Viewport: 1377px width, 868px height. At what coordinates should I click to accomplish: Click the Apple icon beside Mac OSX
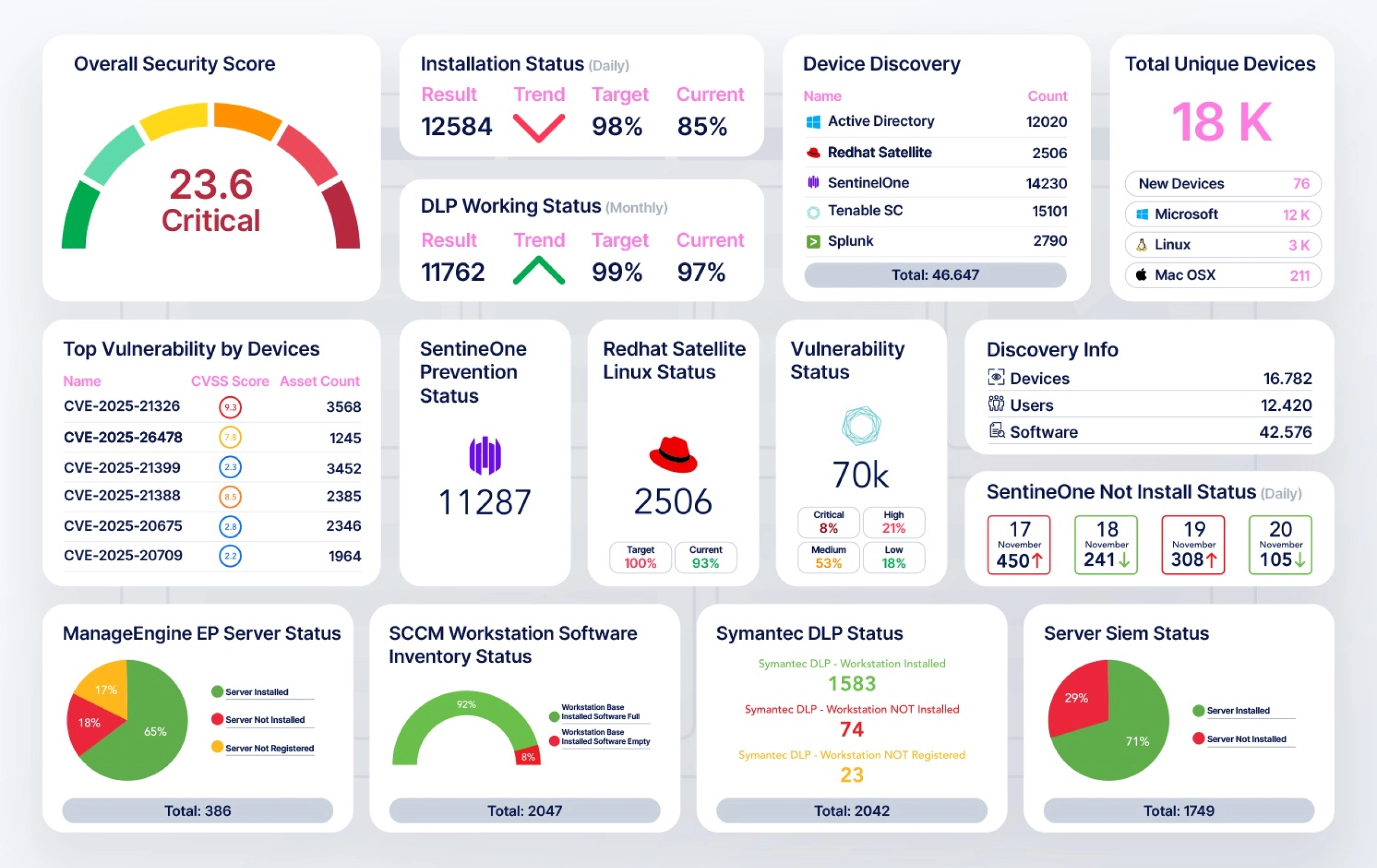coord(1142,274)
